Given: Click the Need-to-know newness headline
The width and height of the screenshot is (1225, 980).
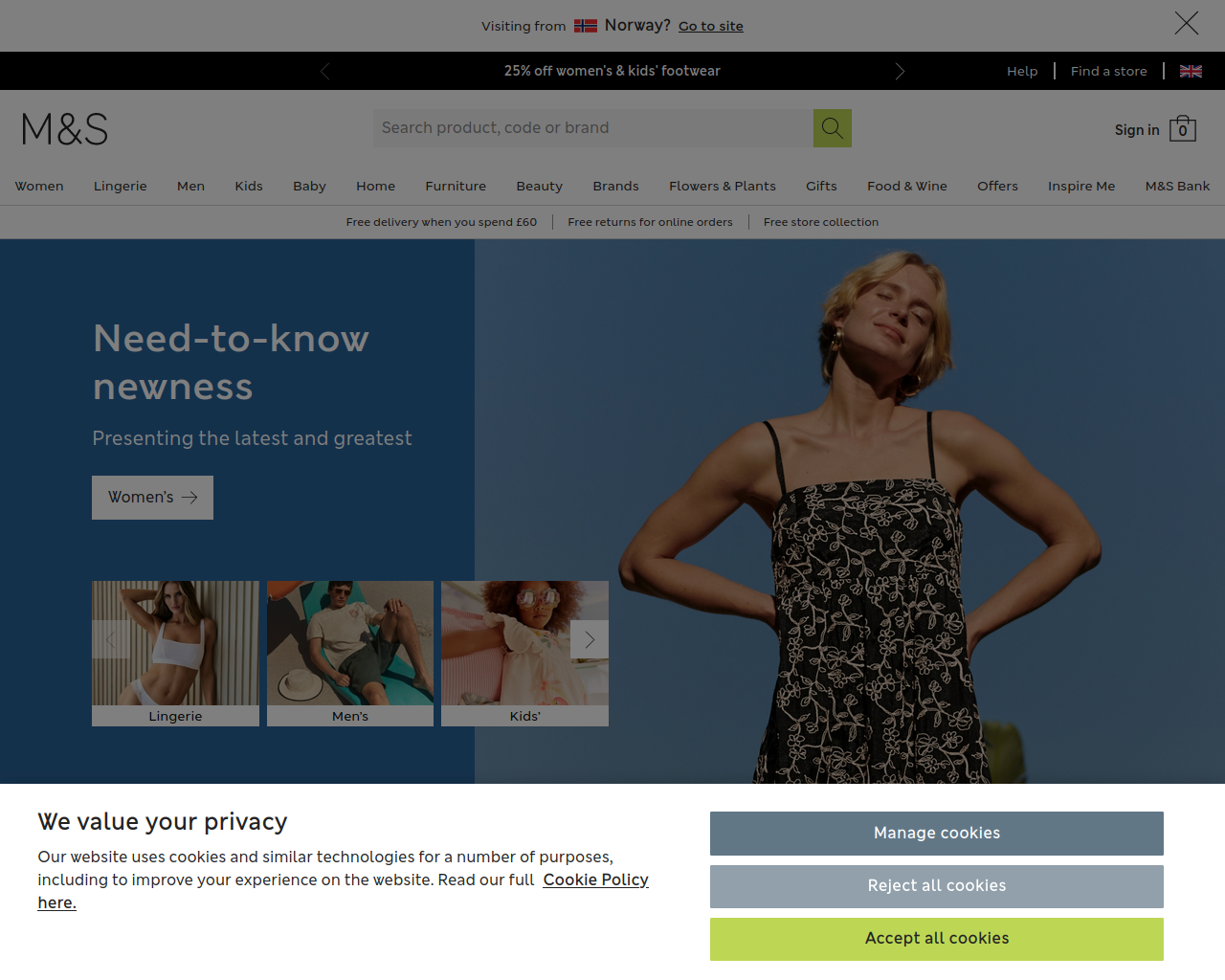Looking at the screenshot, I should [231, 363].
